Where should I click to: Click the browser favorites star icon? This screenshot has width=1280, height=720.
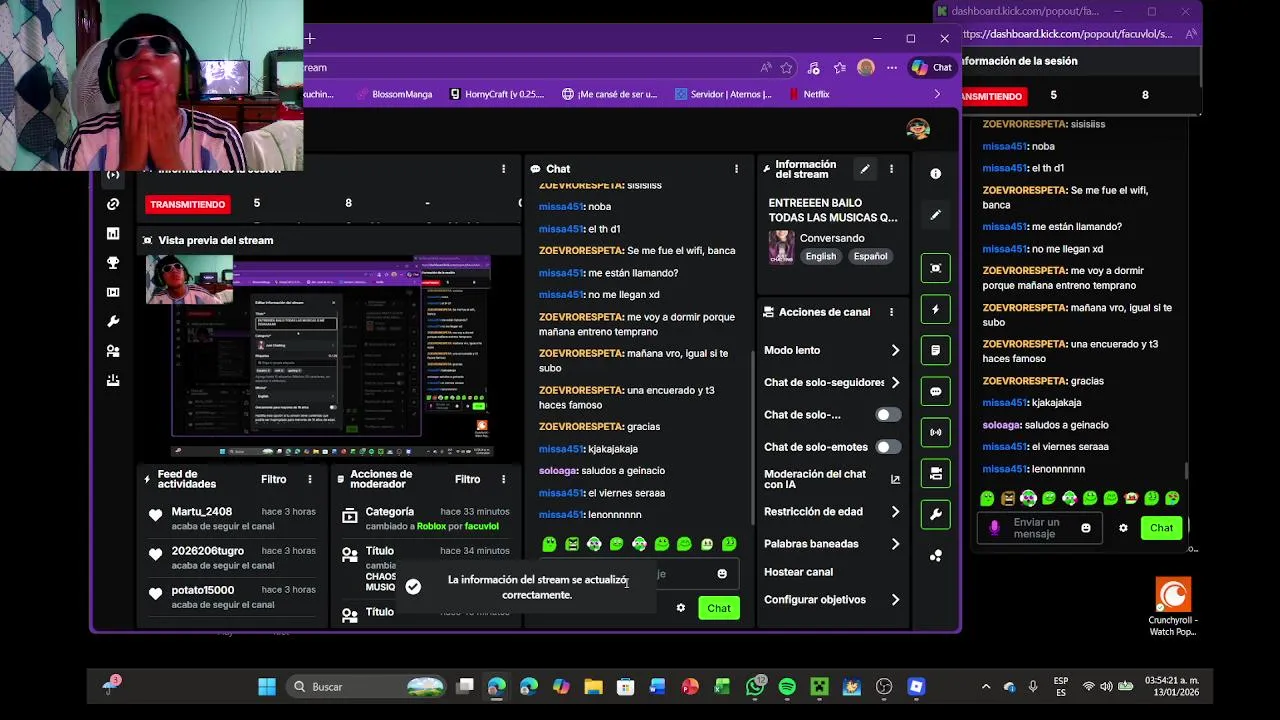click(787, 68)
